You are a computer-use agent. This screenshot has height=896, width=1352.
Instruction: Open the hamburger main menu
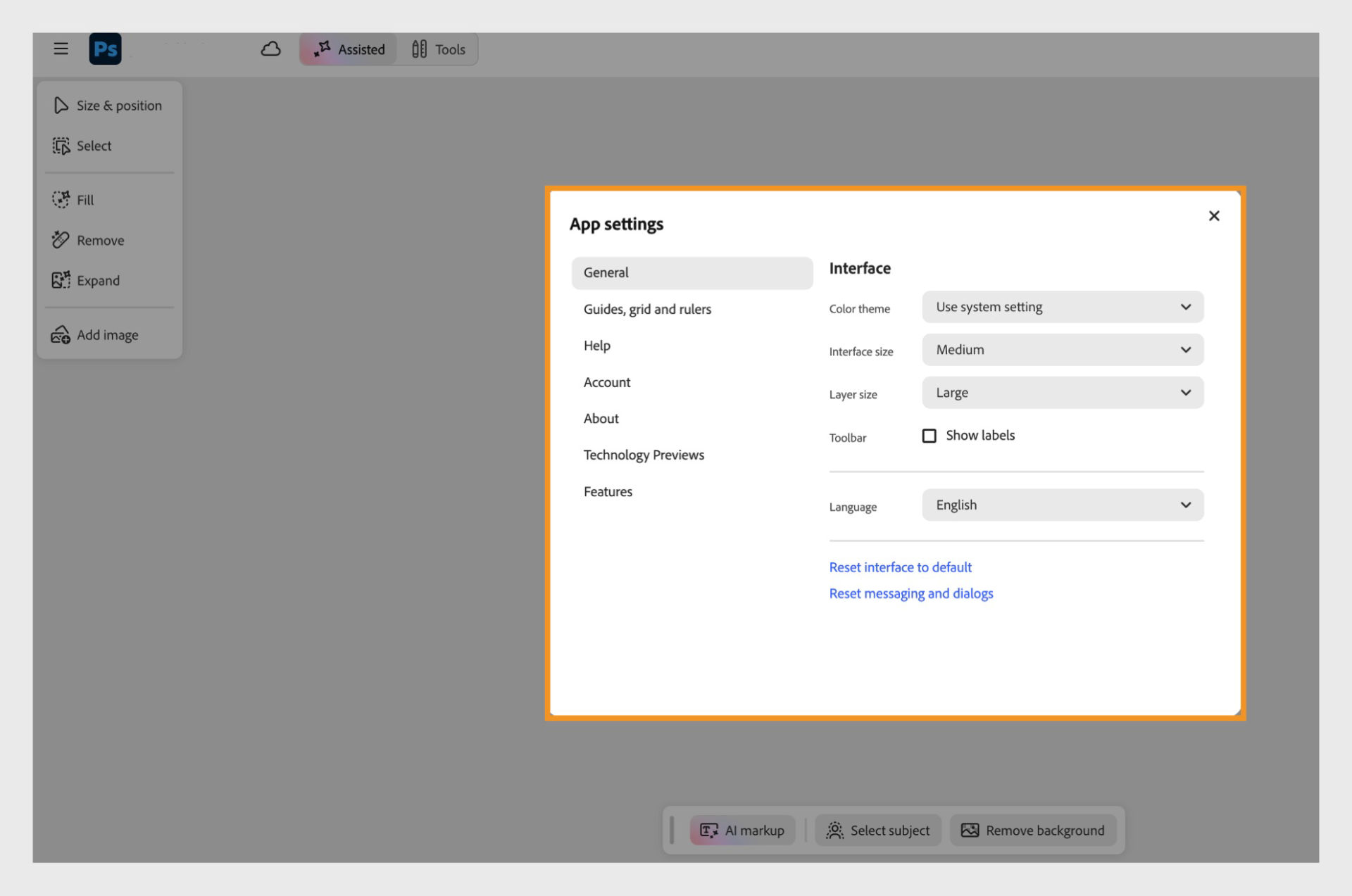61,49
